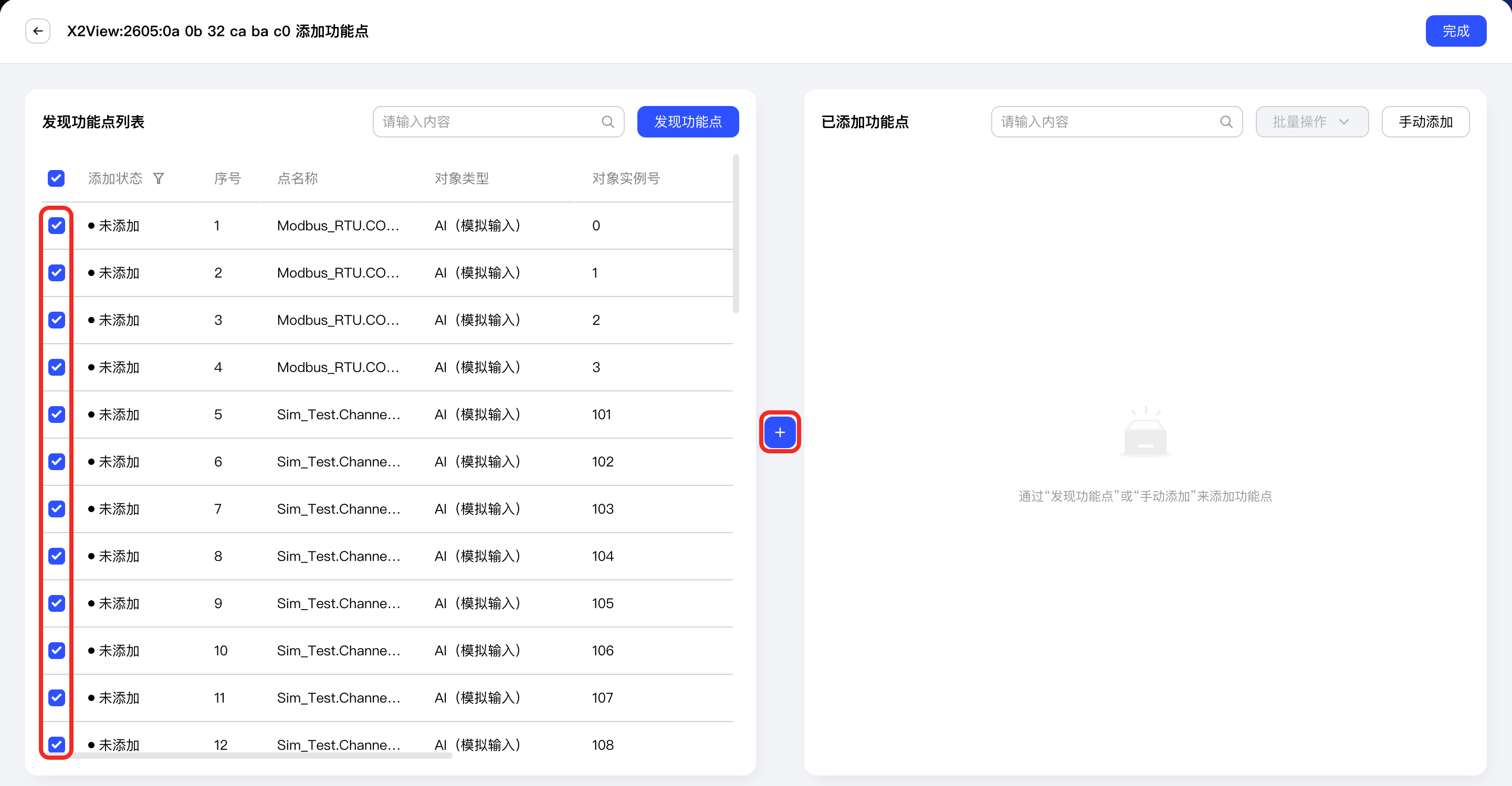Uncheck the checkbox for row 8
This screenshot has width=1512, height=786.
tap(56, 556)
